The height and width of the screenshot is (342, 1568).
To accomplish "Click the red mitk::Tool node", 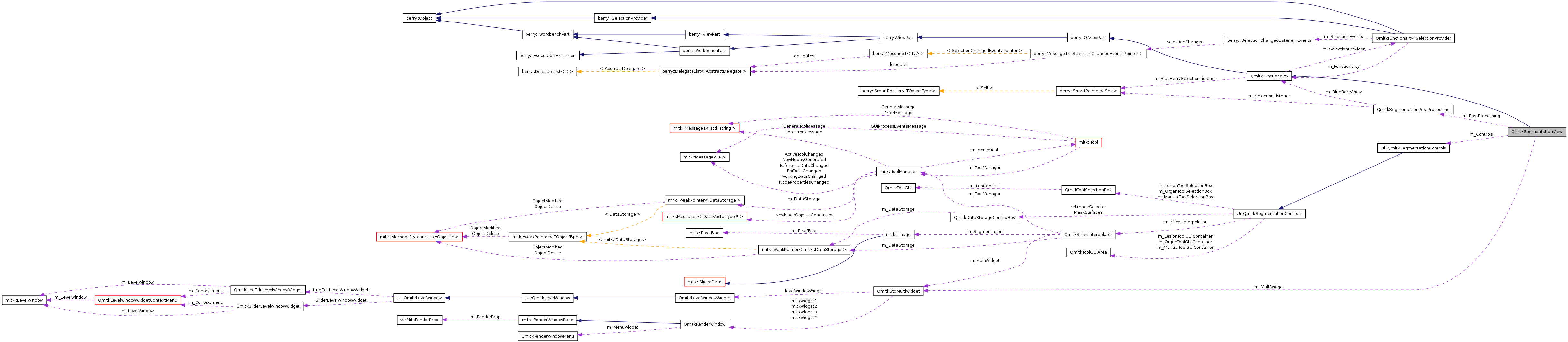I will coord(1088,142).
